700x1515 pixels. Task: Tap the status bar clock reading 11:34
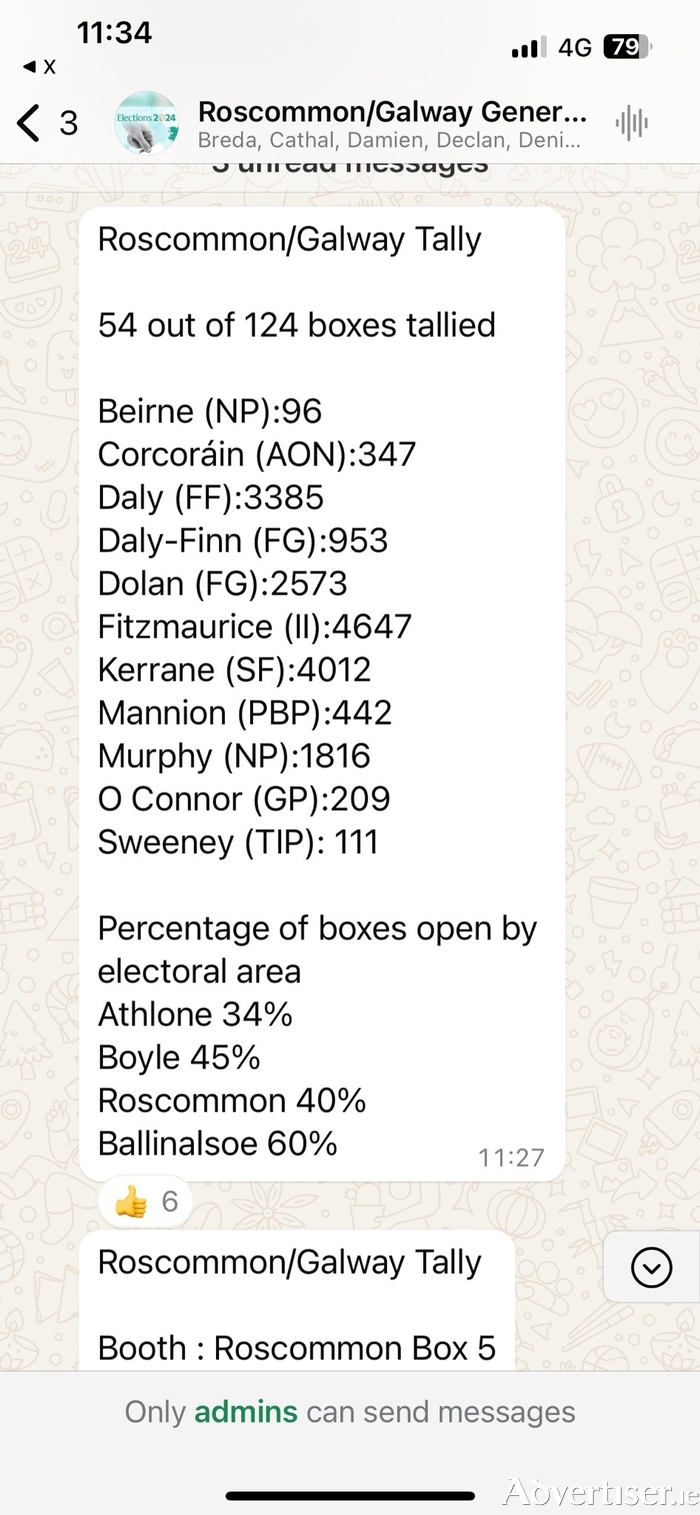tap(114, 32)
